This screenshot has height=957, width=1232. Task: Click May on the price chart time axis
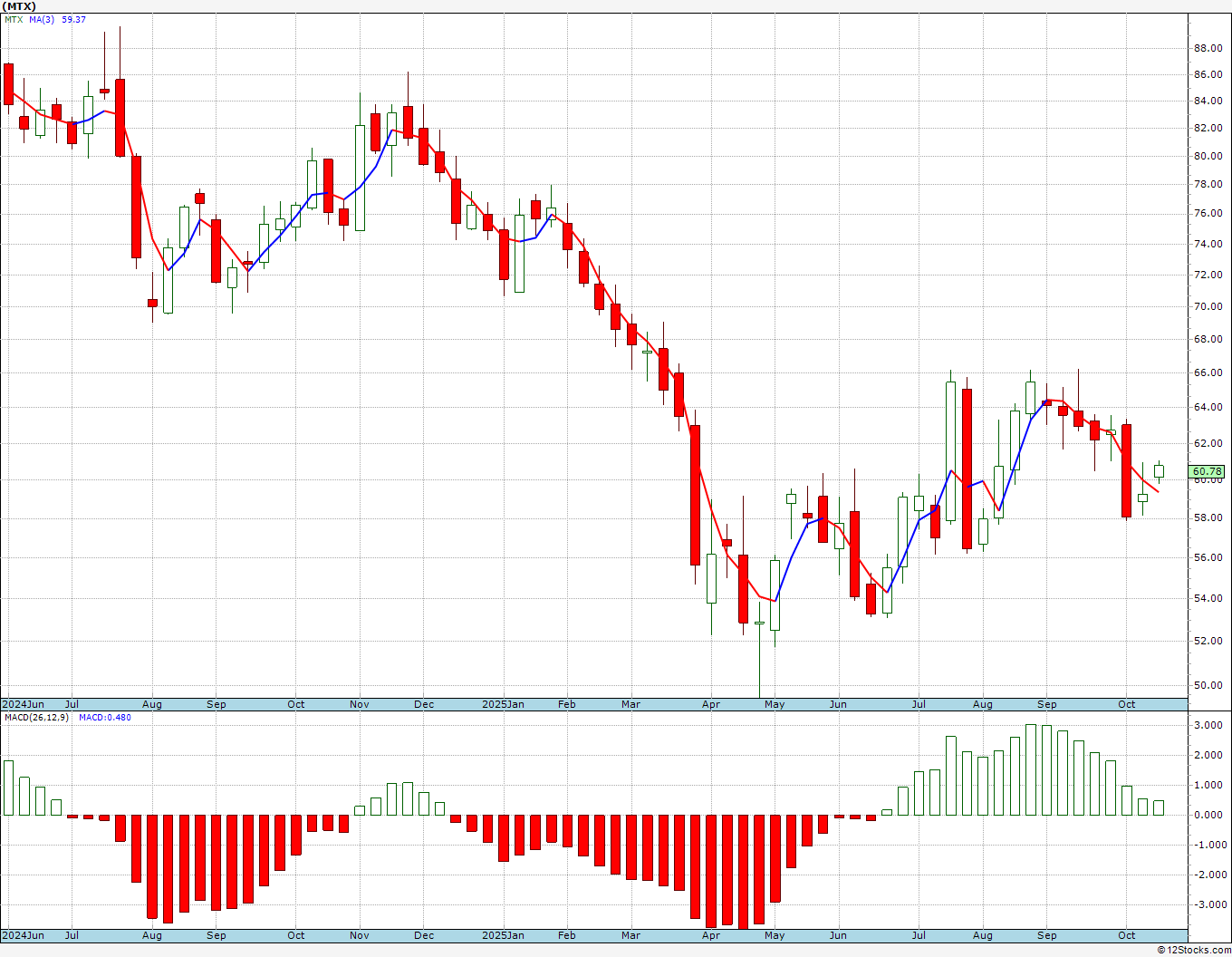775,704
